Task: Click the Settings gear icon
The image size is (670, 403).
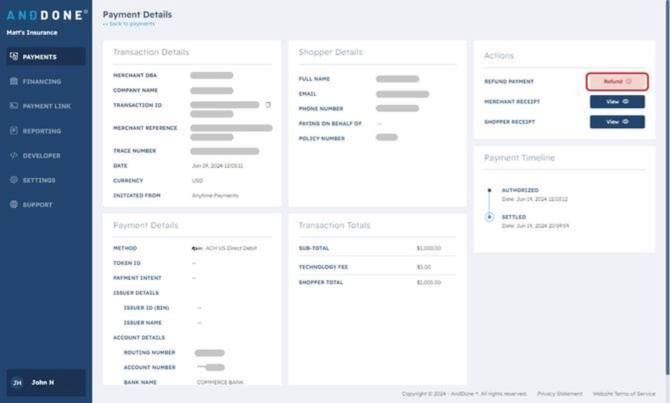Action: (14, 180)
